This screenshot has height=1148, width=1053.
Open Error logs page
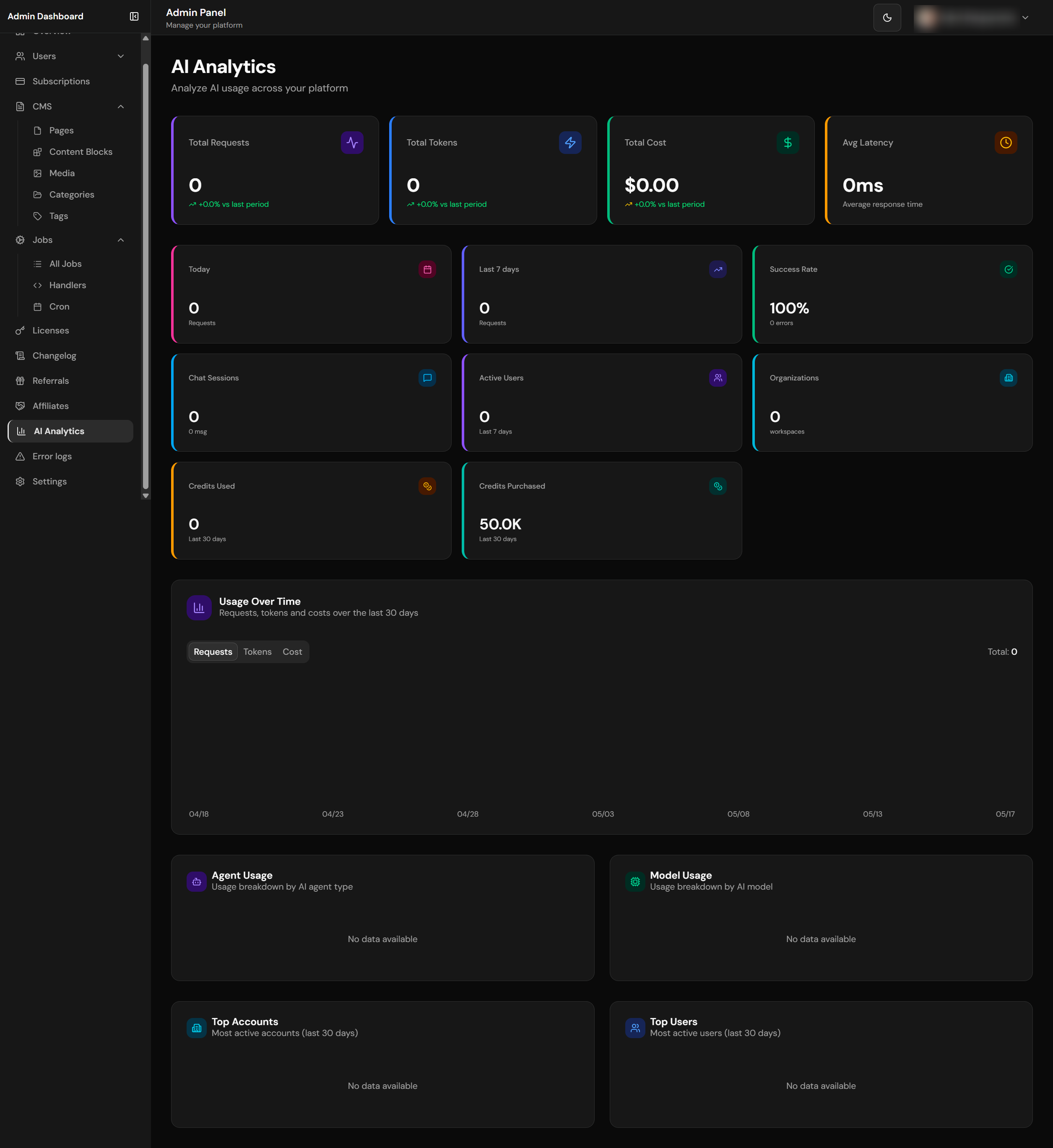70,457
